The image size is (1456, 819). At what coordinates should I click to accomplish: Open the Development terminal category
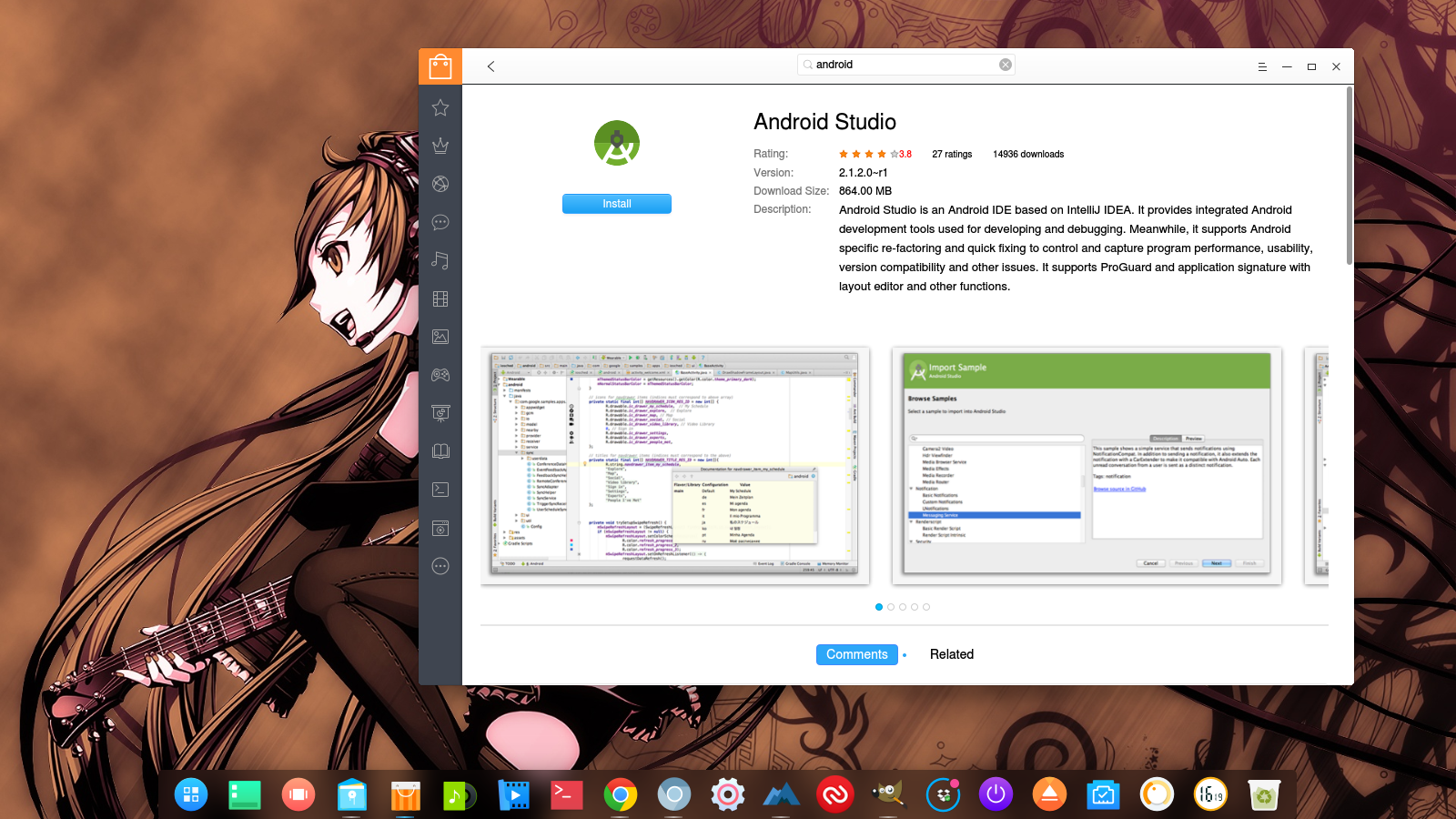pyautogui.click(x=440, y=490)
